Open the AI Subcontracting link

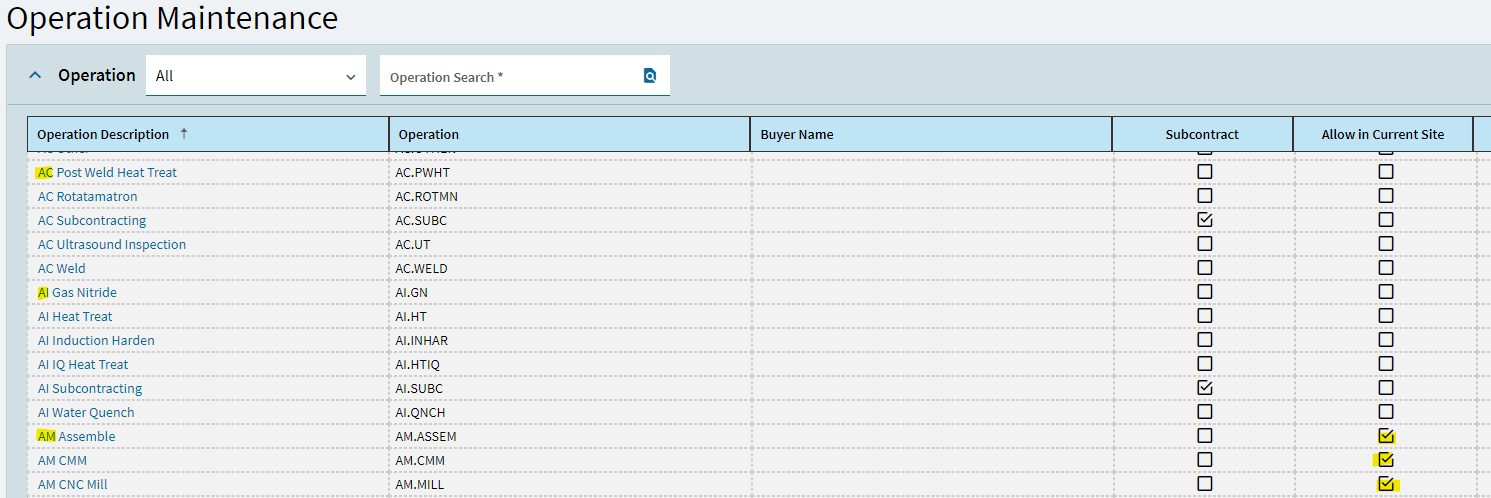click(90, 388)
